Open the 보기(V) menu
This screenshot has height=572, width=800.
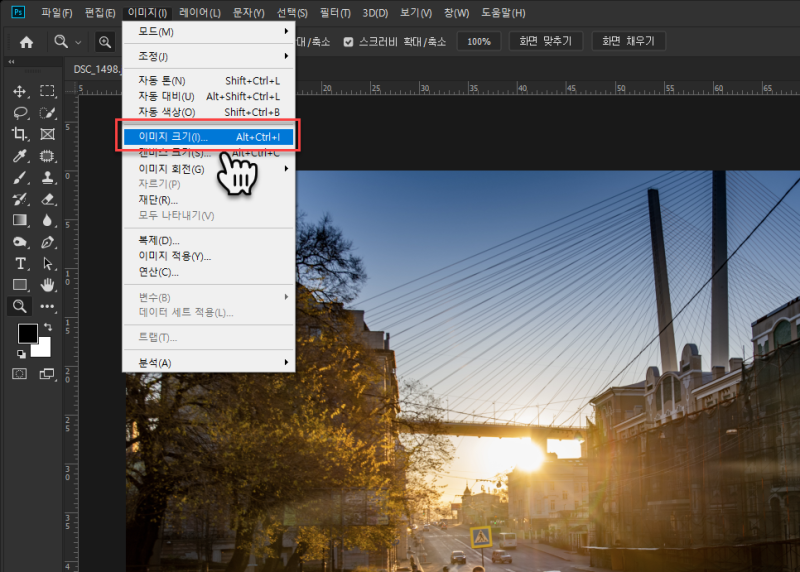pos(416,13)
